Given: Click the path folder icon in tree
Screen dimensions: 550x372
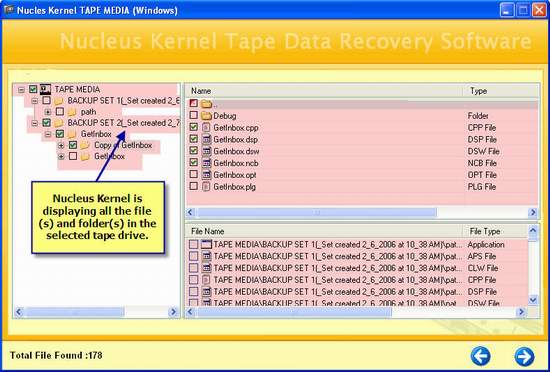Looking at the screenshot, I should [x=72, y=112].
